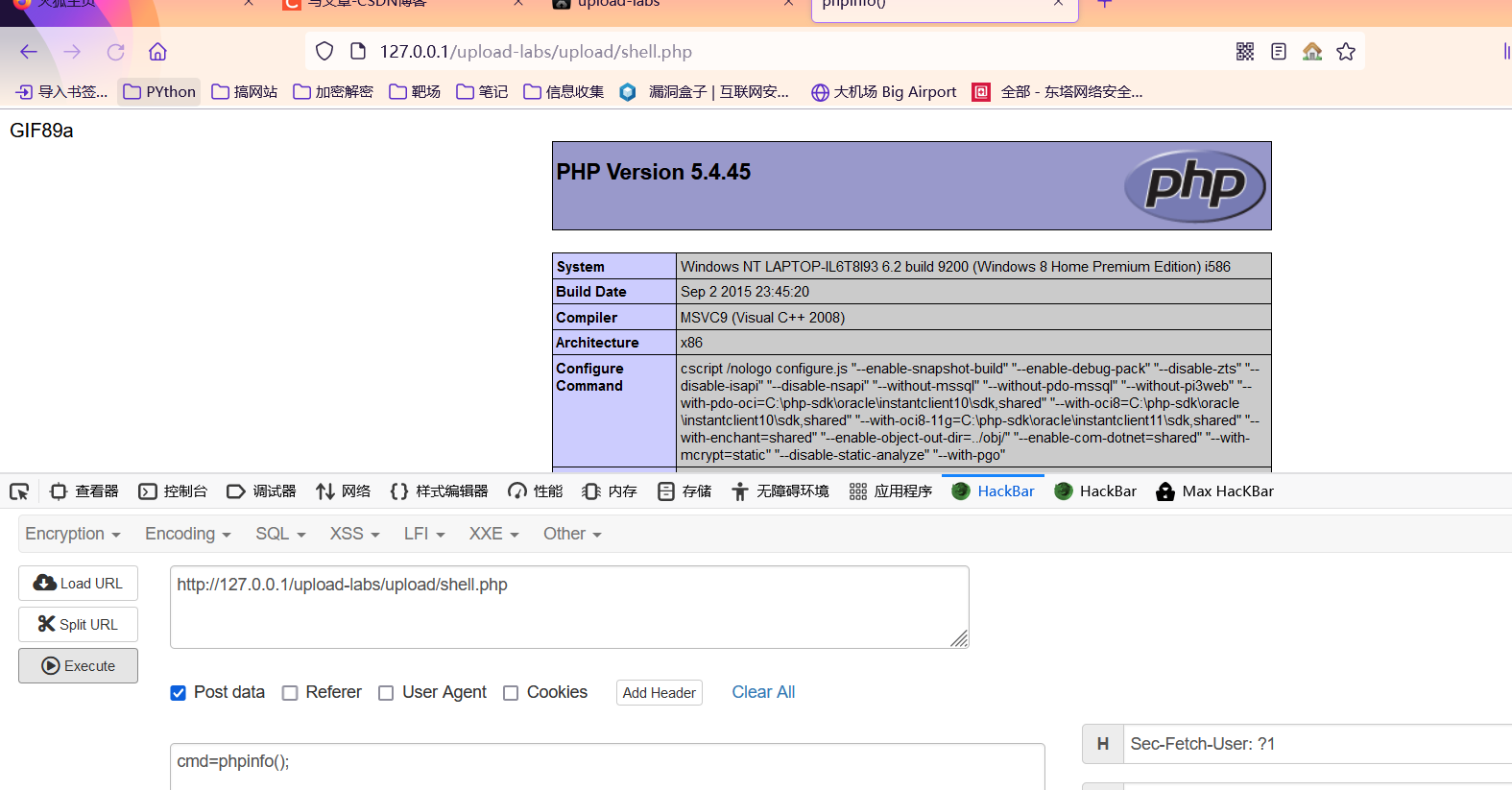Expand the LFI dropdown
The width and height of the screenshot is (1512, 790).
click(424, 534)
